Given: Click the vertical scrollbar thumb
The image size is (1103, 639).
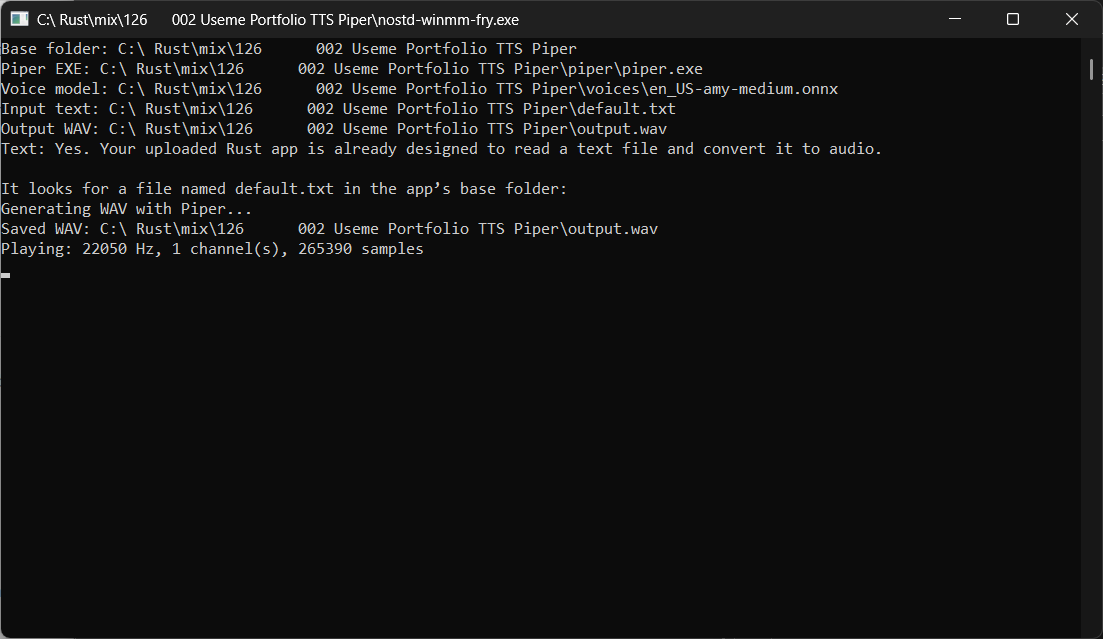Looking at the screenshot, I should pyautogui.click(x=1091, y=69).
